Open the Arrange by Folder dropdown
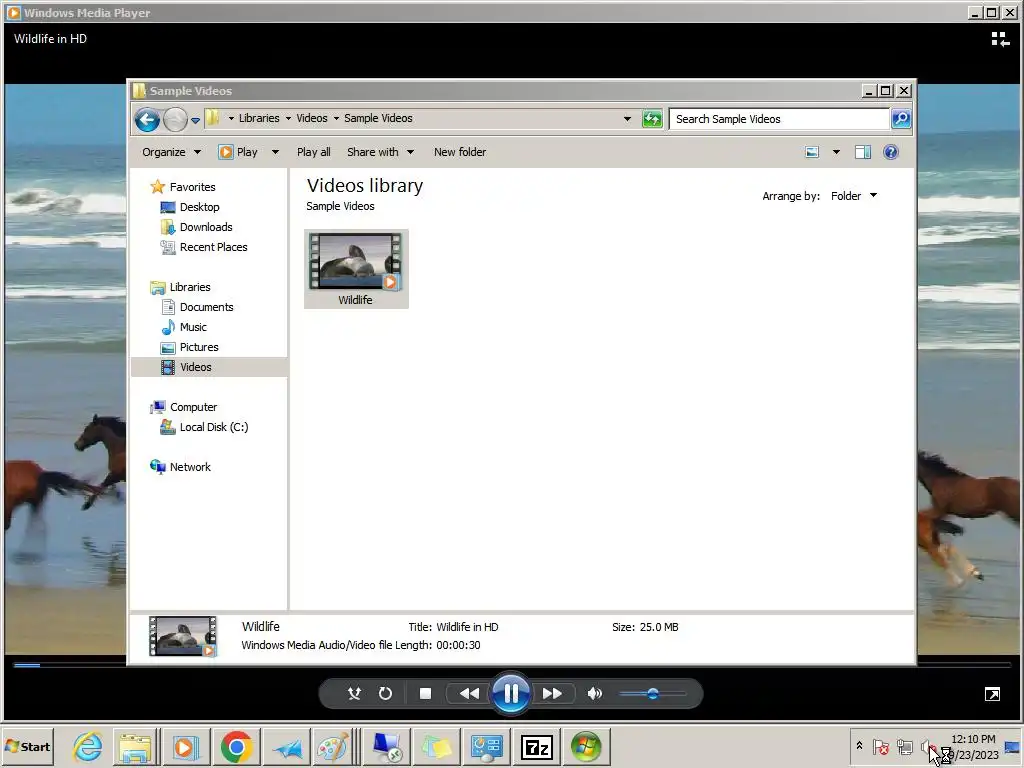Screen dimensions: 1024x768 [x=854, y=196]
